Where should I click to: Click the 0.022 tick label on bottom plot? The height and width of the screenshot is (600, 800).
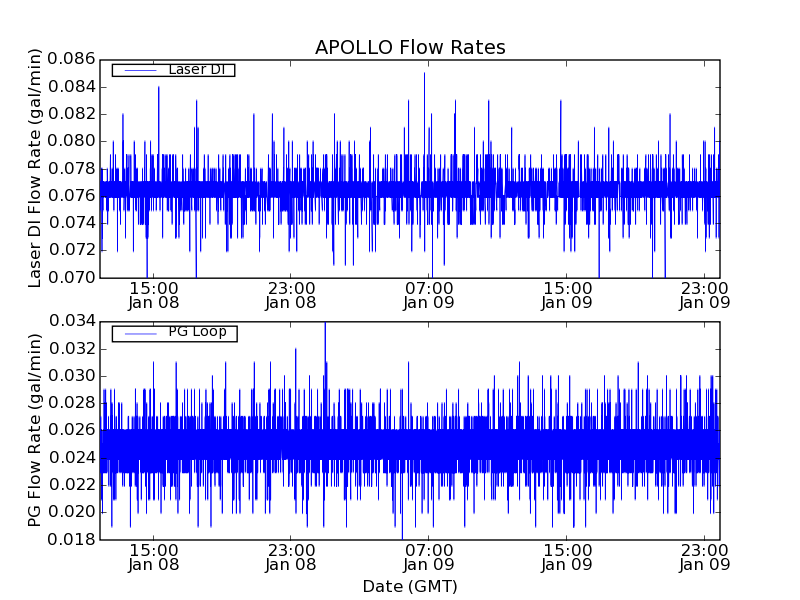point(71,485)
